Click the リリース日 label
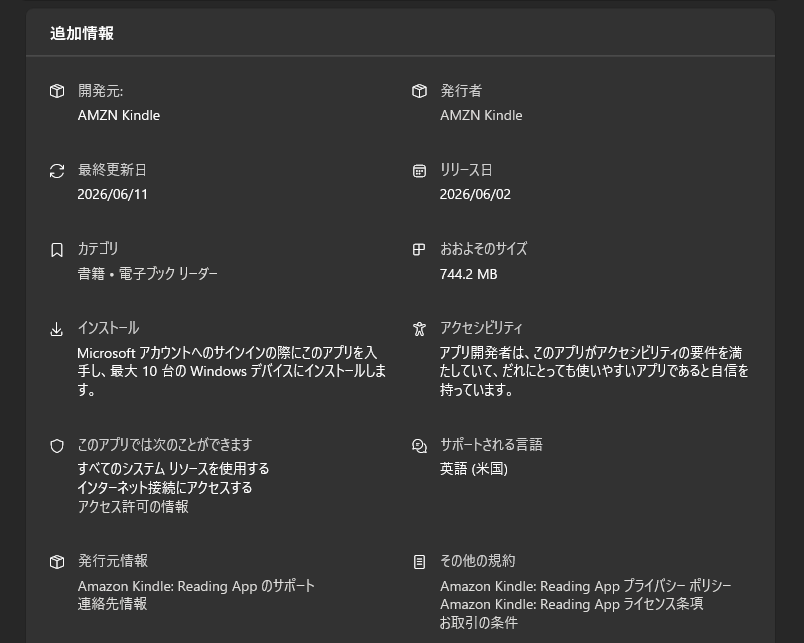804x643 pixels. (466, 170)
